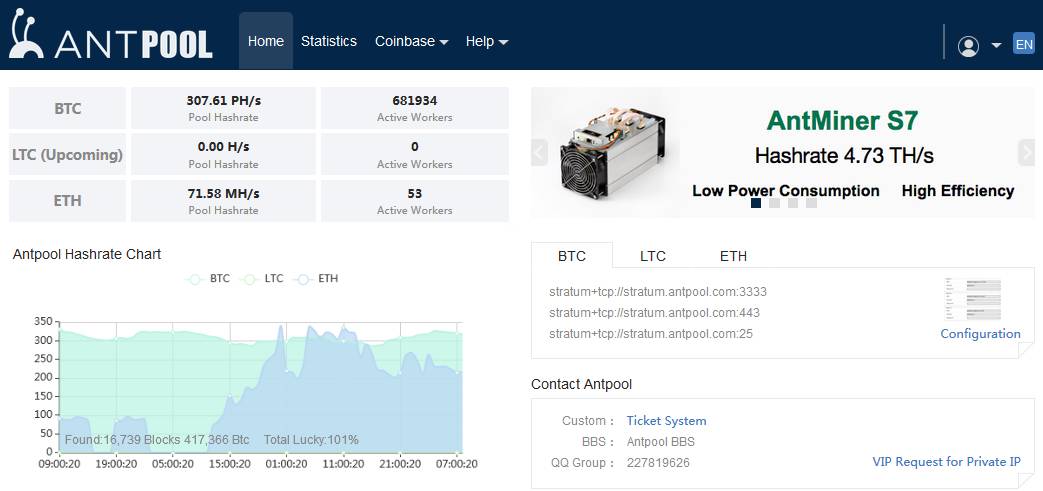Switch to the ETH stratum tab
This screenshot has width=1043, height=491.
pos(733,256)
